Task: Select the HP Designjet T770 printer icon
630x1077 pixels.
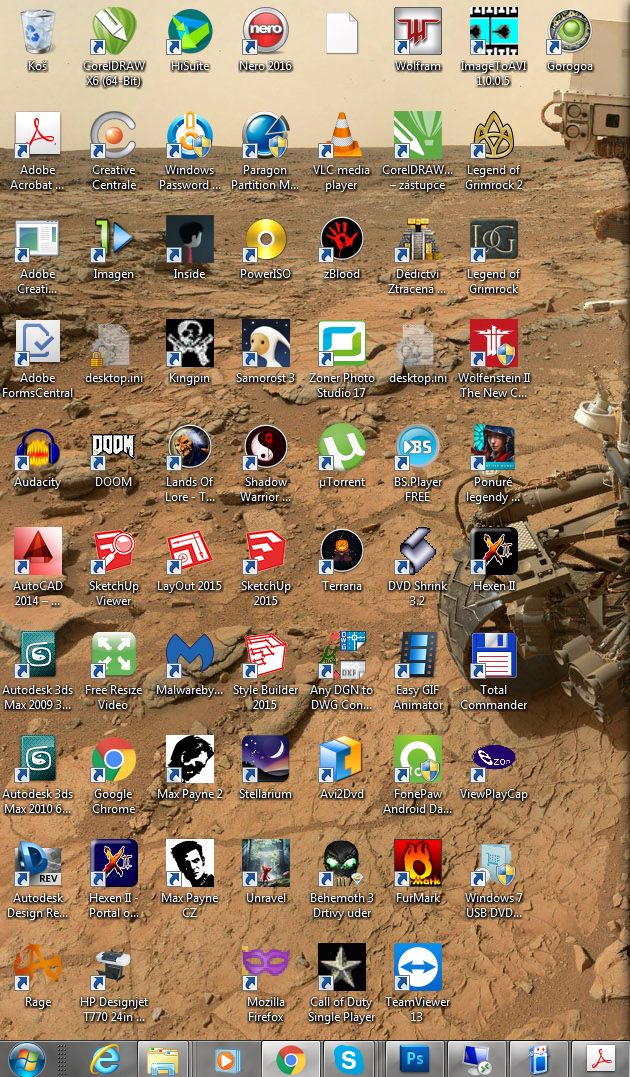Action: pos(113,968)
